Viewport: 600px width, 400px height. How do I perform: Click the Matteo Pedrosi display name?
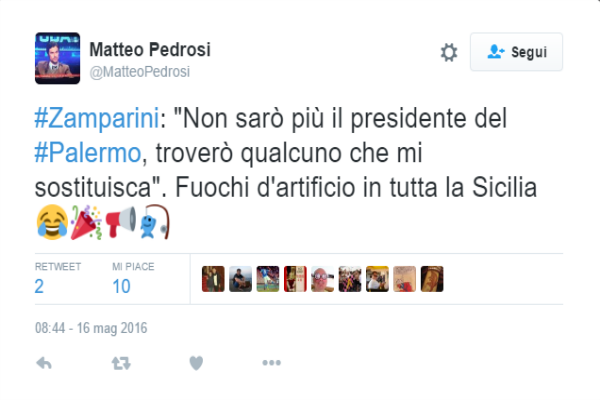point(150,50)
